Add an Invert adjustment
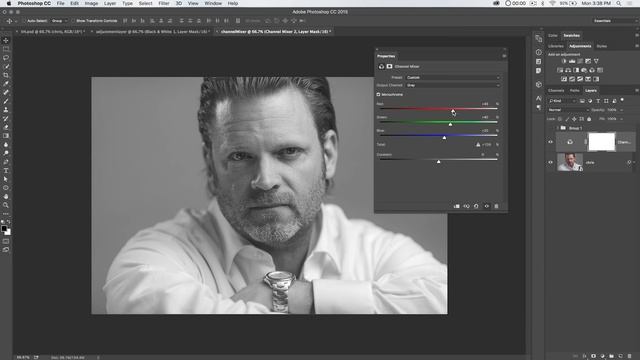This screenshot has height=360, width=640. click(x=564, y=79)
